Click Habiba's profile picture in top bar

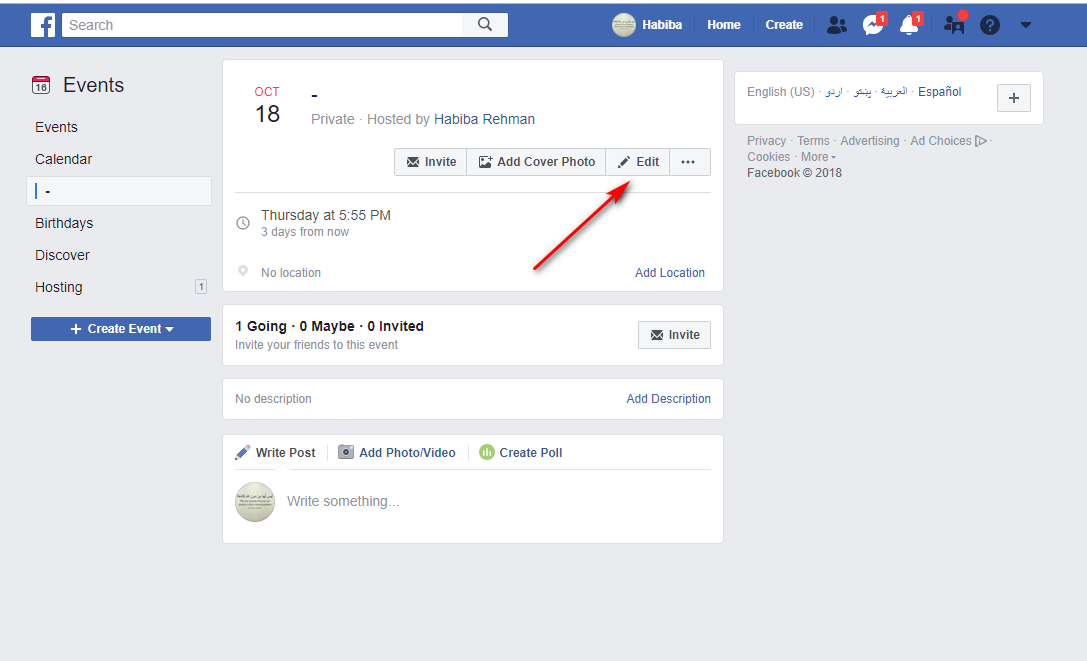(623, 25)
